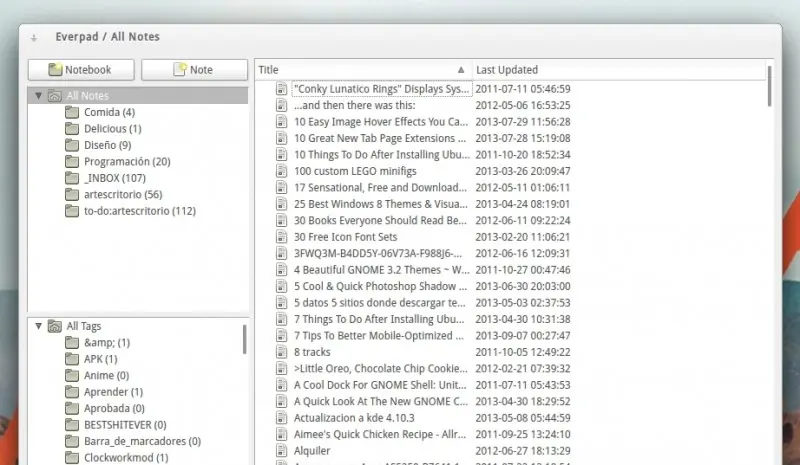Click the date 2013-04-30 18:29:52
The image size is (800, 465).
coord(523,401)
